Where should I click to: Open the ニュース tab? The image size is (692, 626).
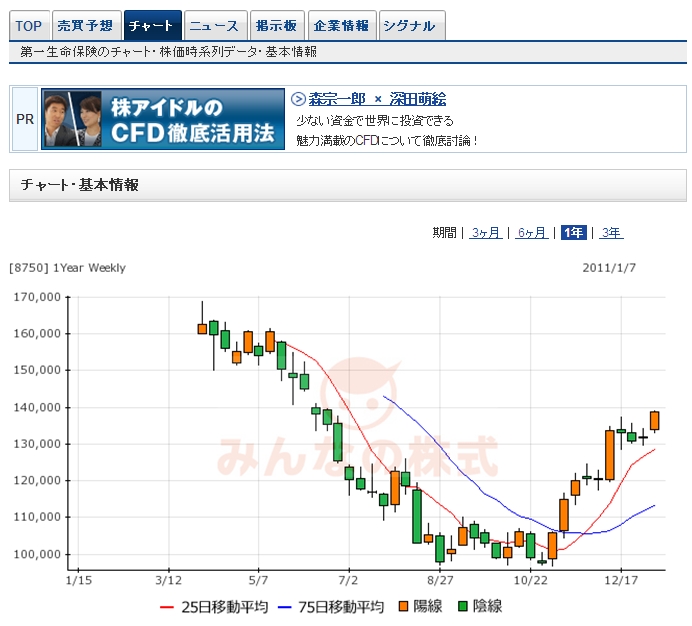[x=215, y=26]
